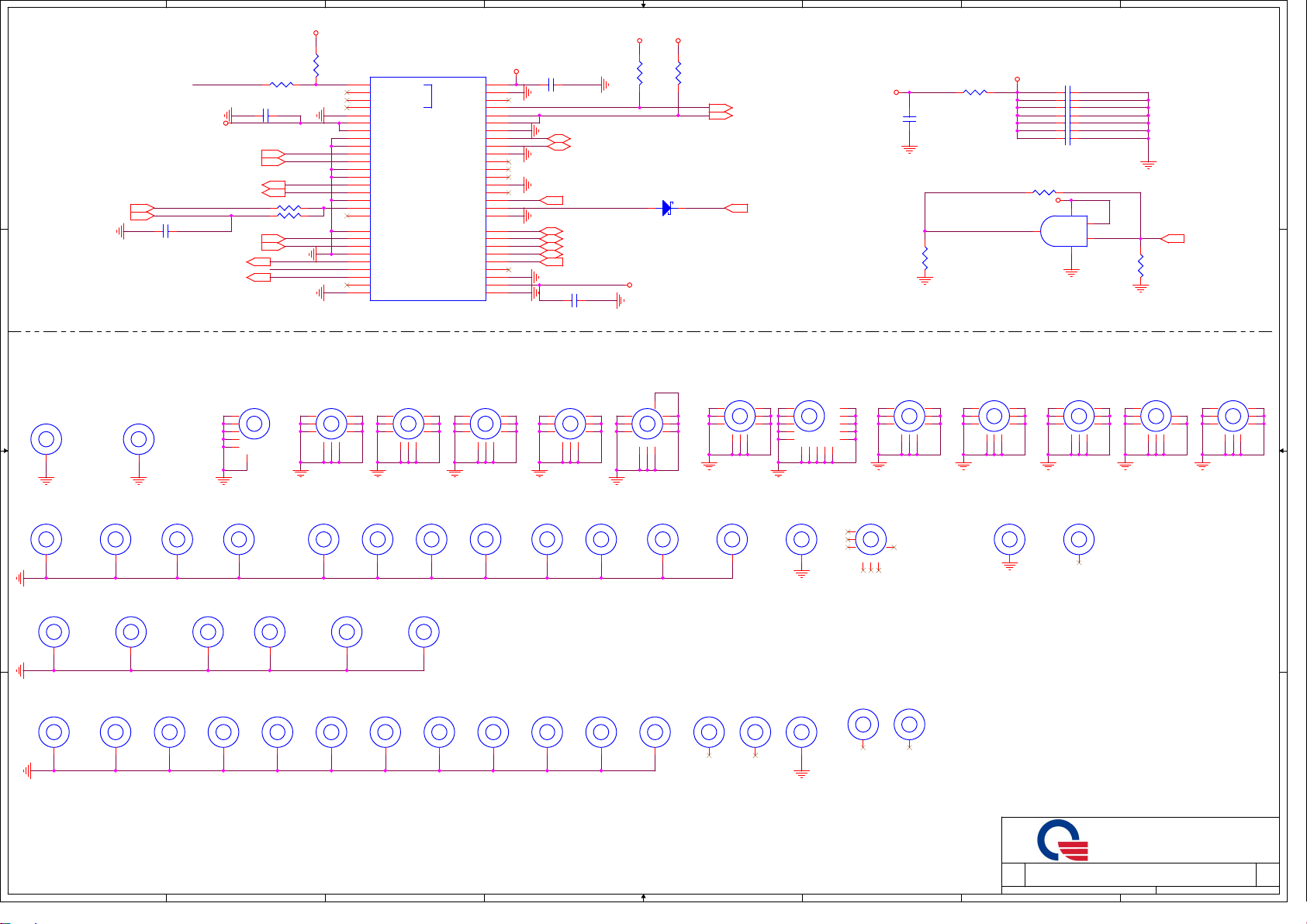Select the vertical pull-up resistor above IC's left input
This screenshot has width=1307, height=924.
tap(316, 67)
